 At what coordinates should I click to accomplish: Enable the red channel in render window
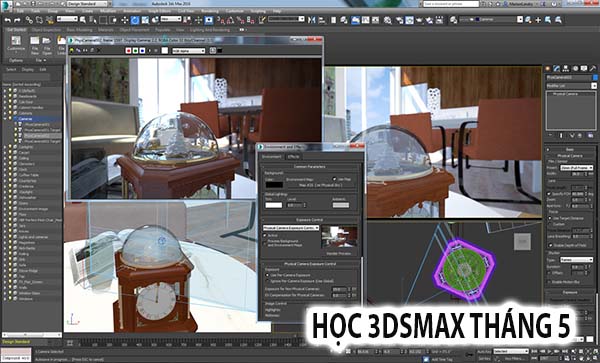click(129, 51)
